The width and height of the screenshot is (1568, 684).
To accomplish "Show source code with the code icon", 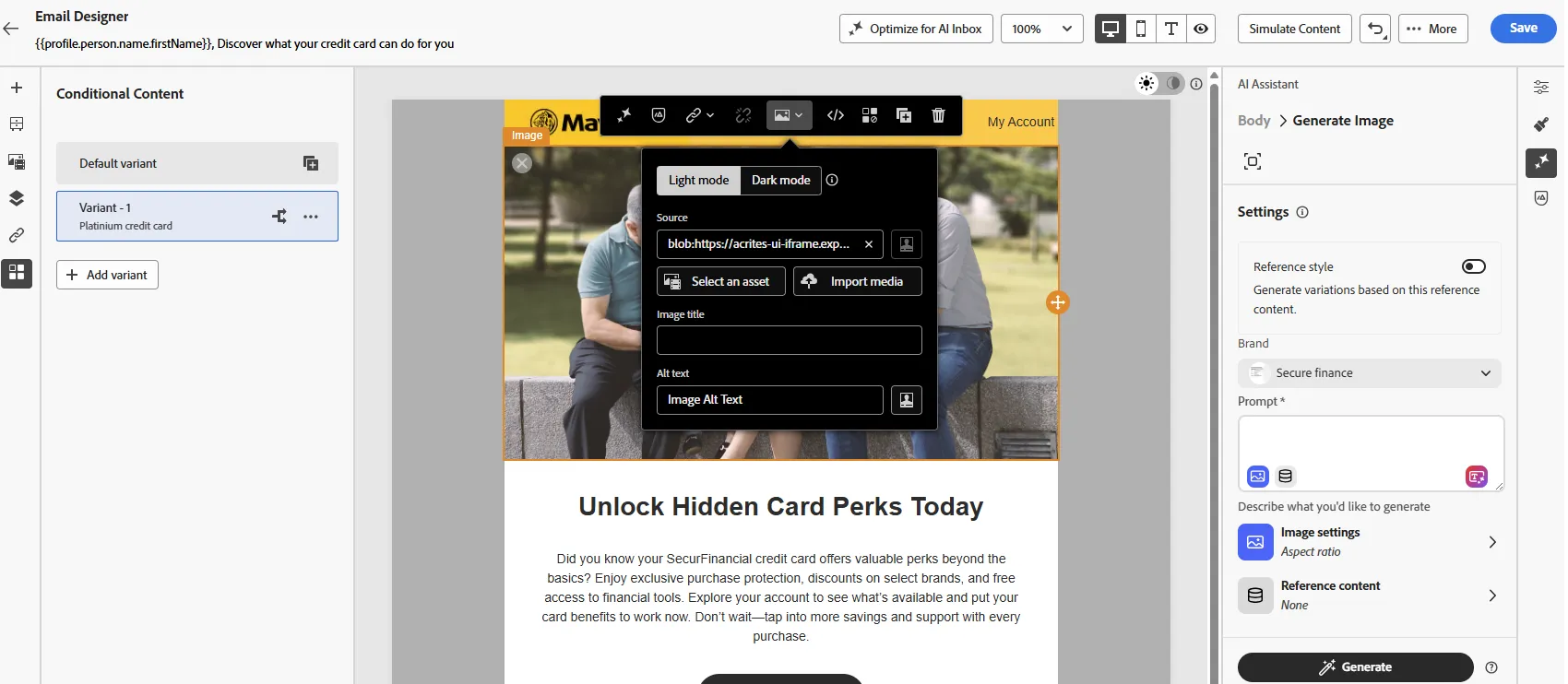I will click(x=836, y=115).
